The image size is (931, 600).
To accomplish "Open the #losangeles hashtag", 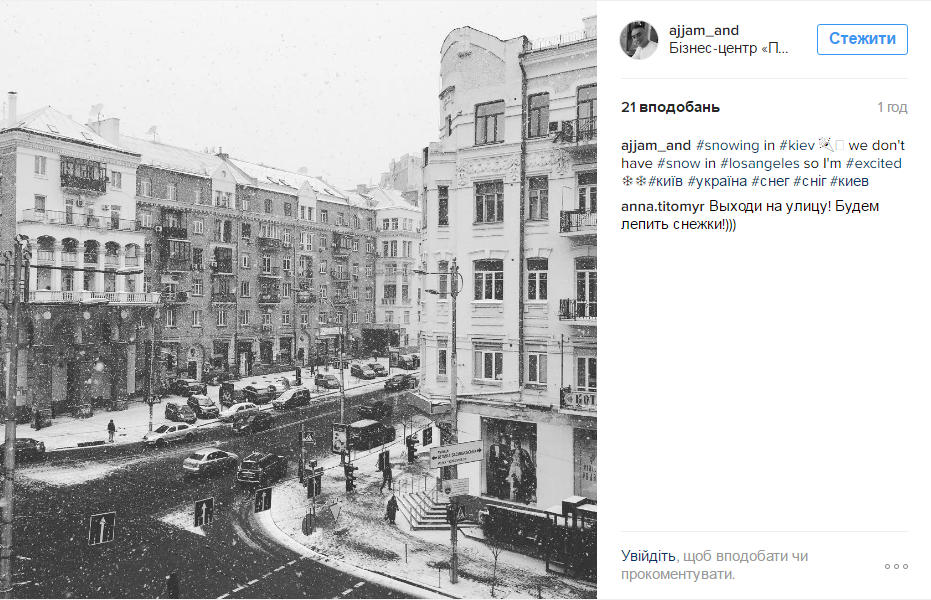I will (760, 163).
